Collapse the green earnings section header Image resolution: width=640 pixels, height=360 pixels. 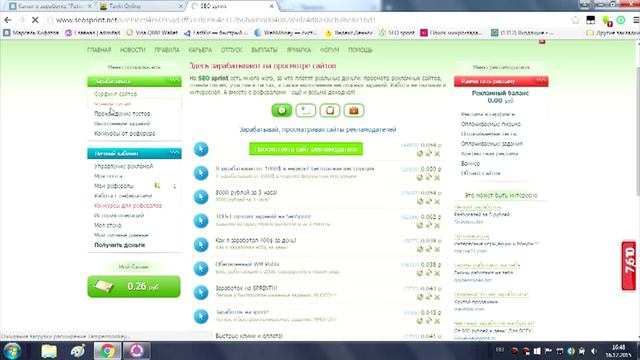(x=134, y=81)
